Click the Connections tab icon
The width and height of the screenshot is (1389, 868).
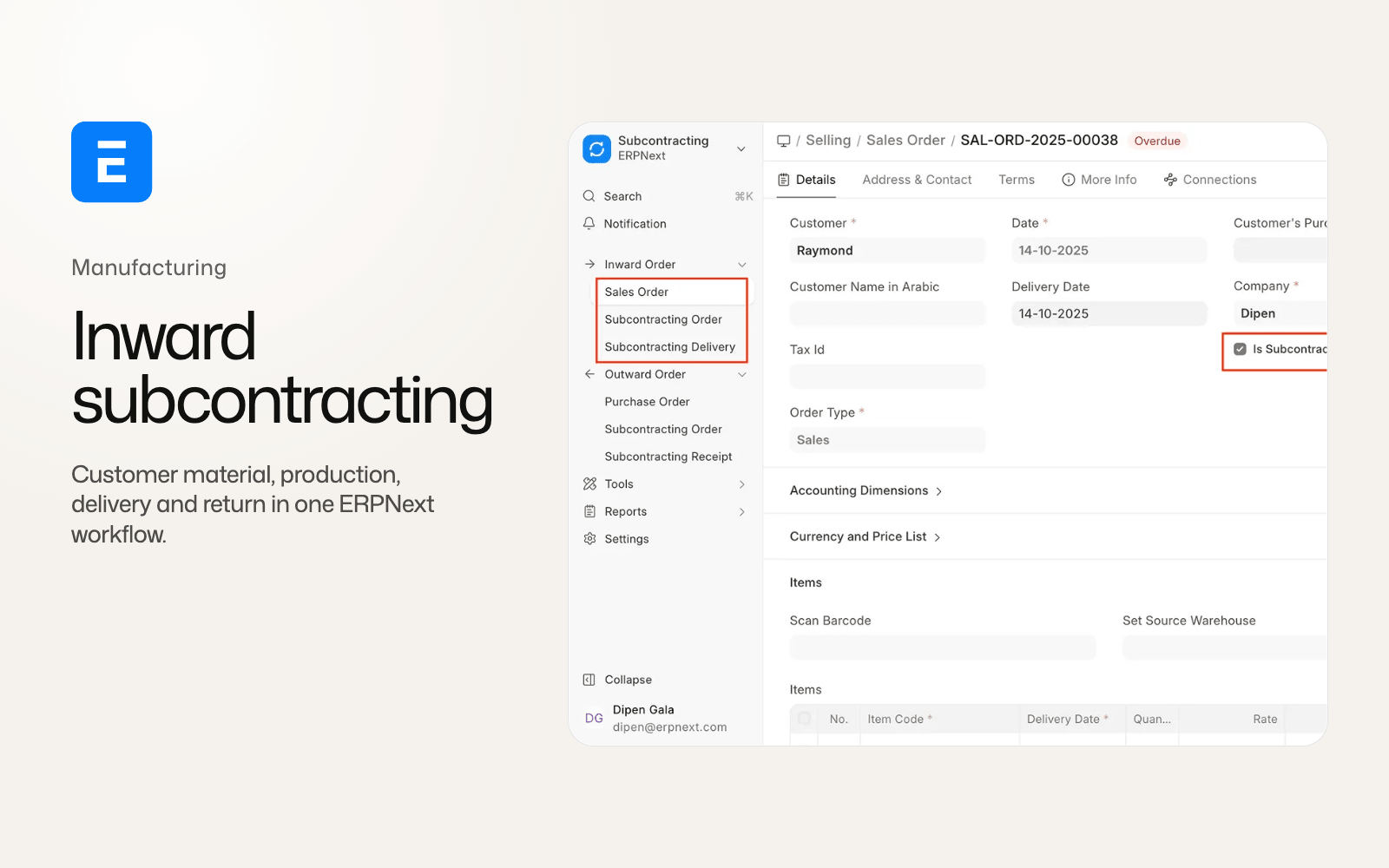[1170, 180]
